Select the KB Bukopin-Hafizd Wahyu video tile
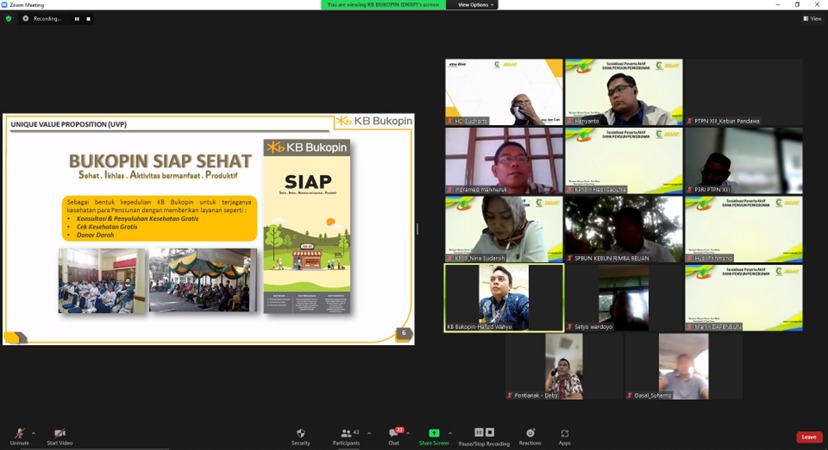This screenshot has height=450, width=828. pos(504,297)
